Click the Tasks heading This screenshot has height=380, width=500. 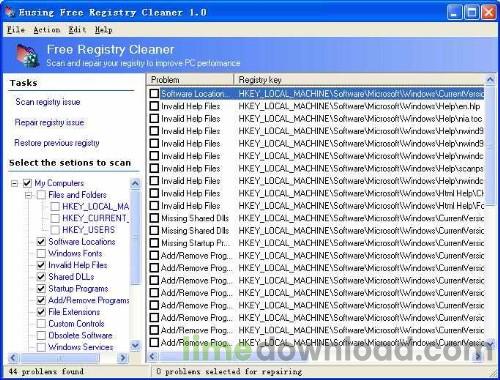23,83
